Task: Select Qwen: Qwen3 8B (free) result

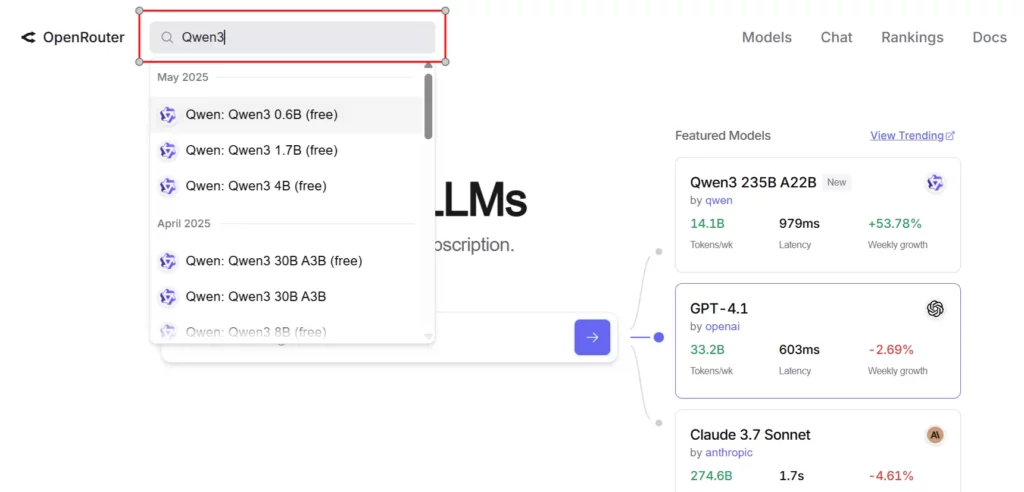Action: pyautogui.click(x=287, y=331)
